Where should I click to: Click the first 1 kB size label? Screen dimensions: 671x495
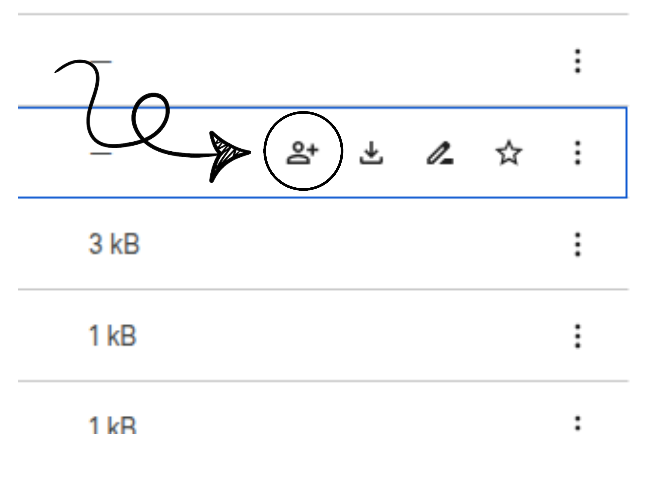pos(112,336)
